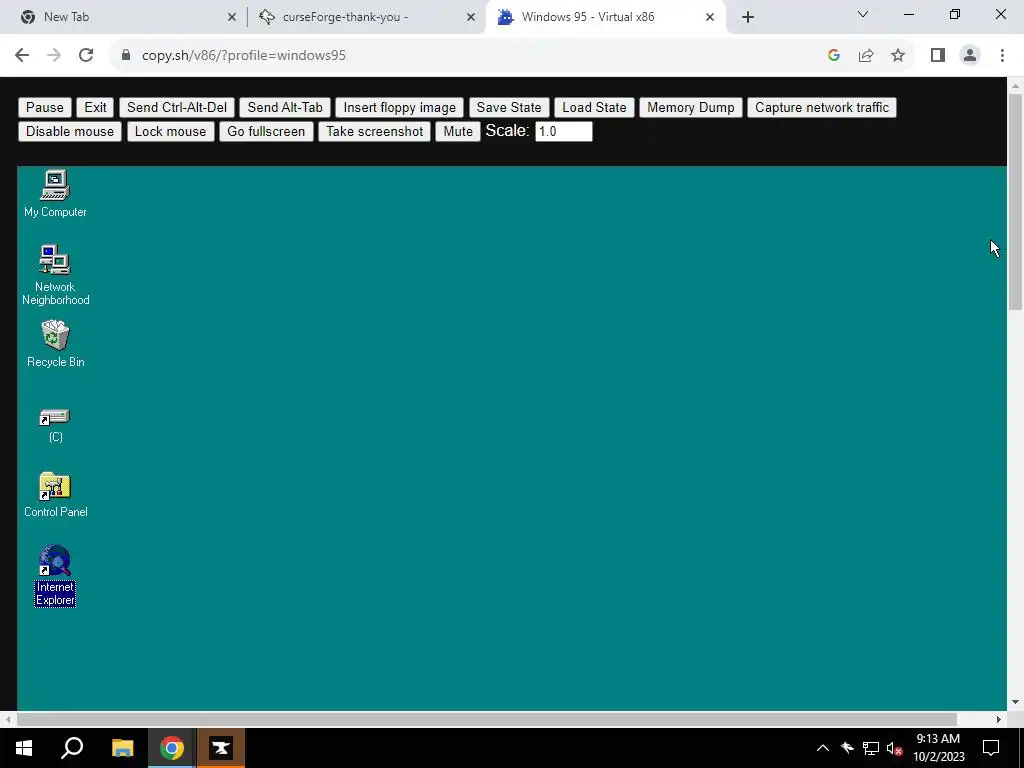
Task: Open the network tray icon
Action: pos(871,748)
